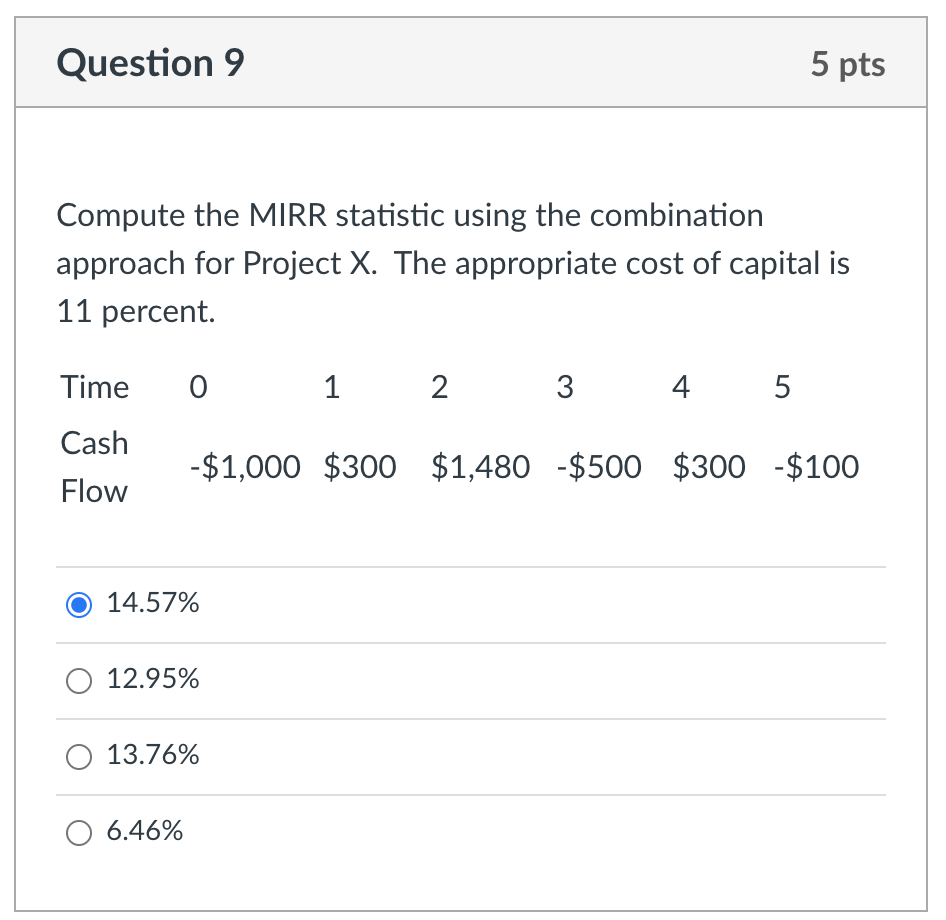Select the 13.76% answer radio button
This screenshot has height=920, width=946.
pos(79,757)
